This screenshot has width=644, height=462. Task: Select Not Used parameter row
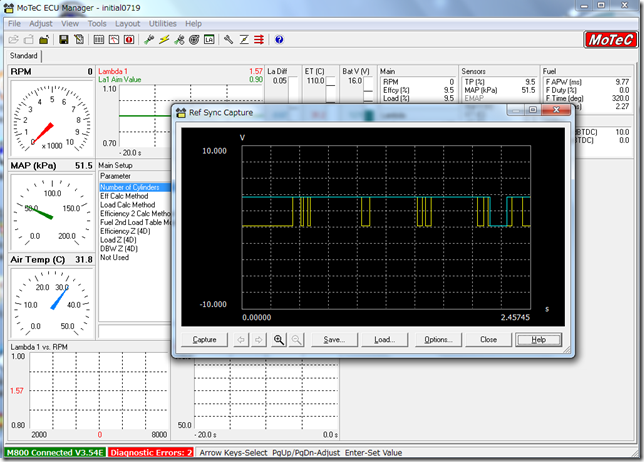coord(115,257)
